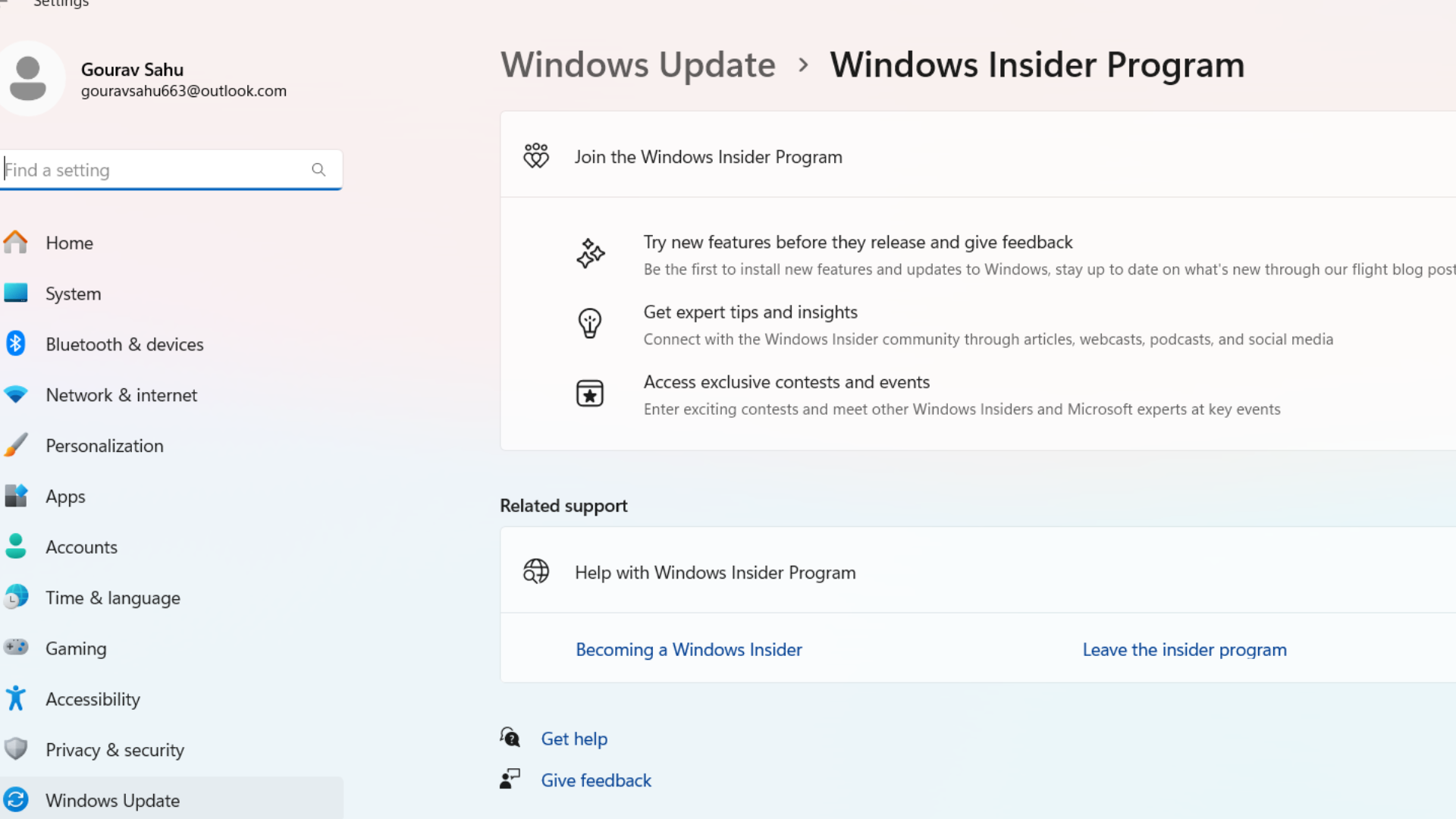Open Help with Windows Insider Program
Screen dimensions: 1456x819
(x=714, y=573)
